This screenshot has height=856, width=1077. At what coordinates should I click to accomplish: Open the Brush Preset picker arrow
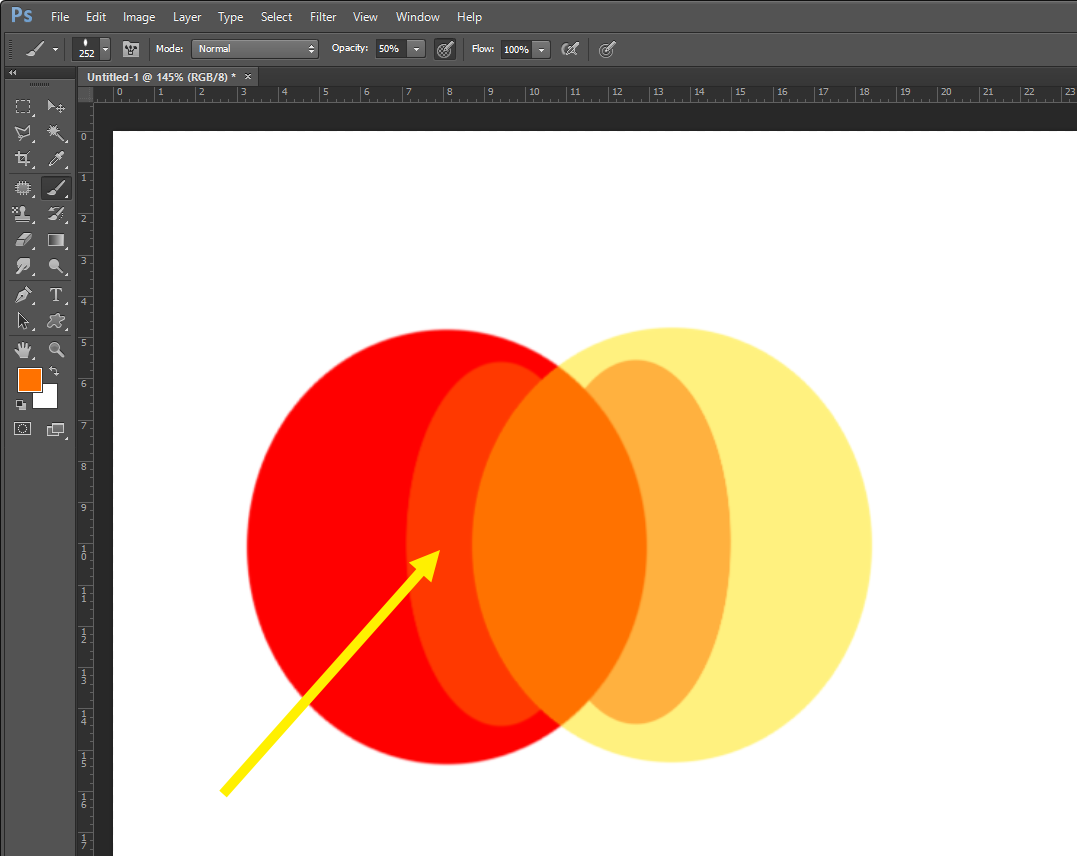(x=105, y=49)
